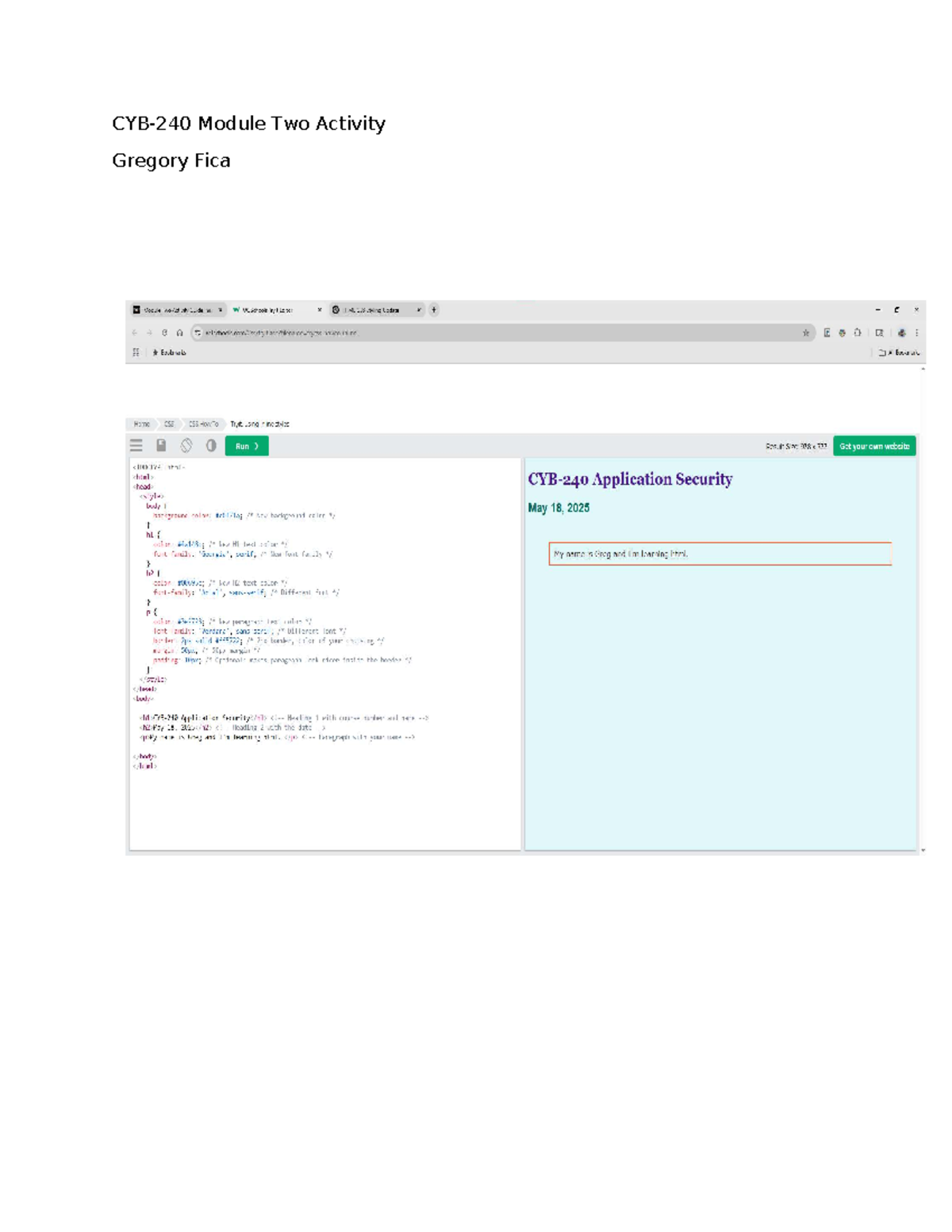Click the save code disk icon
This screenshot has height=1232, width=952.
click(161, 446)
